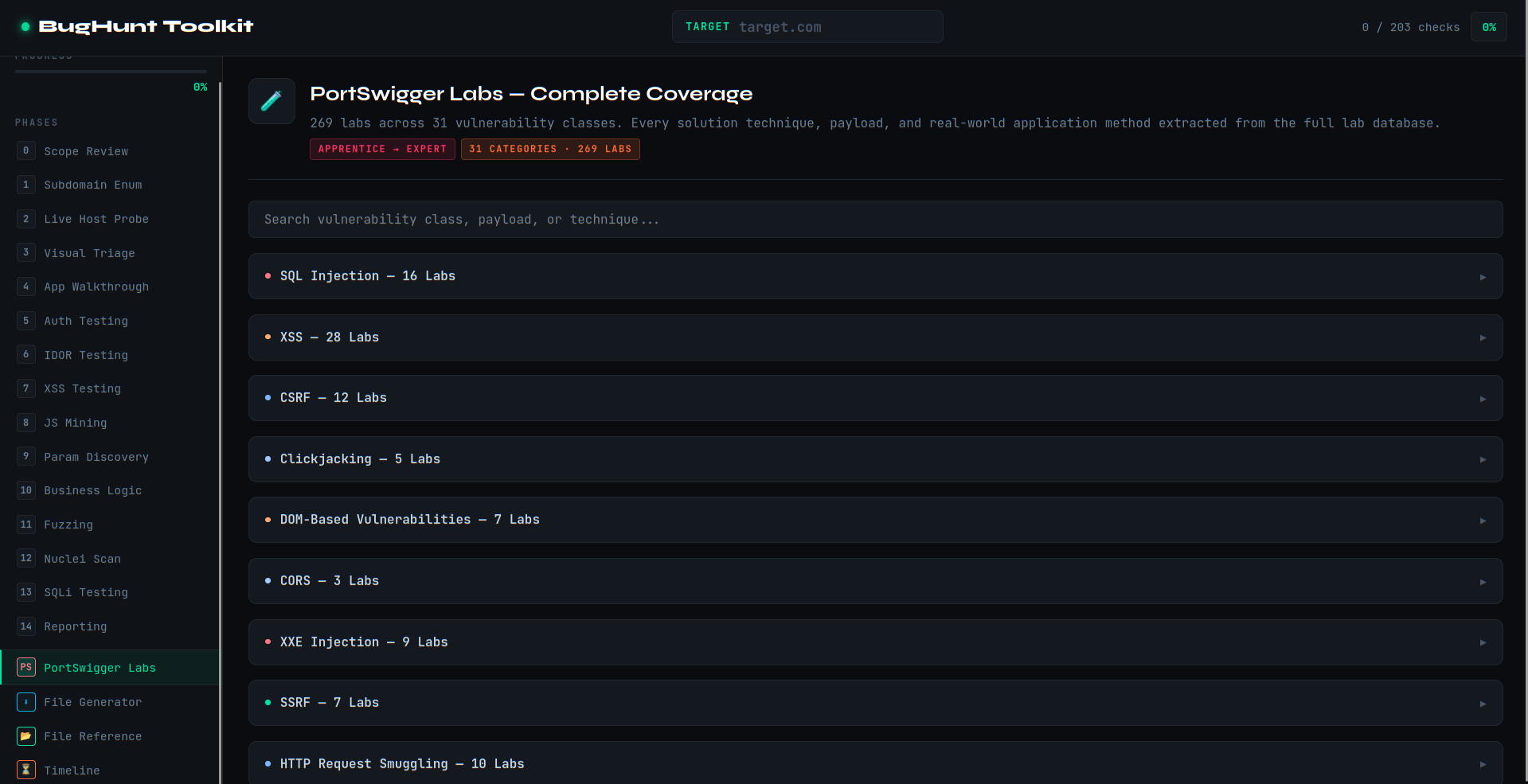The width and height of the screenshot is (1528, 784).
Task: Click the green dot by BugHunt Toolkit
Action: 25,26
